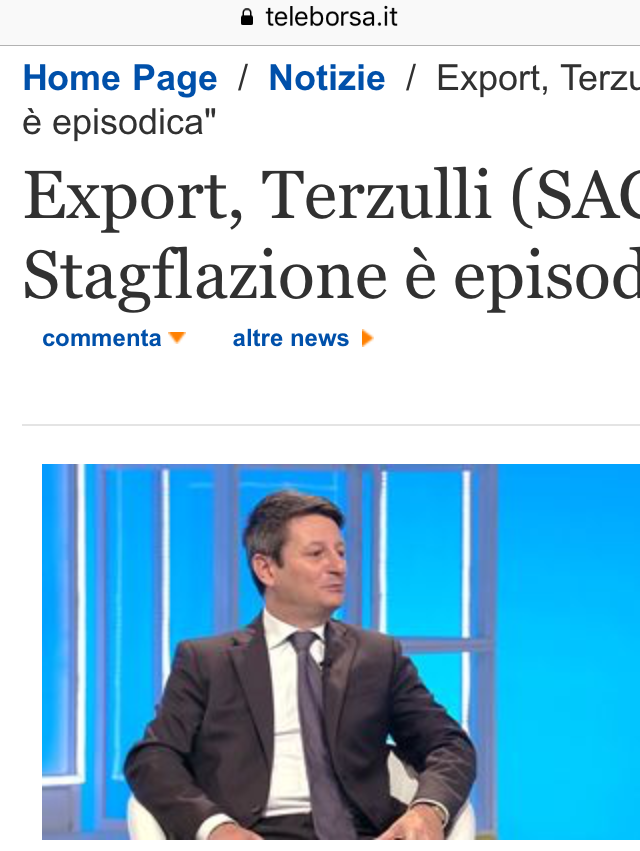This screenshot has height=851, width=640.
Task: Click the breadcrumb text "è episodica"
Action: [119, 123]
